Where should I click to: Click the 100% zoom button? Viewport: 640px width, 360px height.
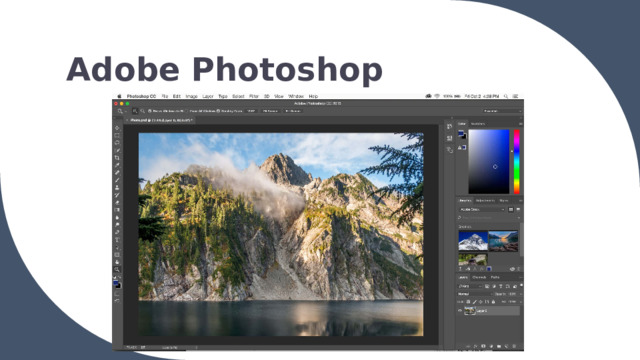[x=251, y=111]
